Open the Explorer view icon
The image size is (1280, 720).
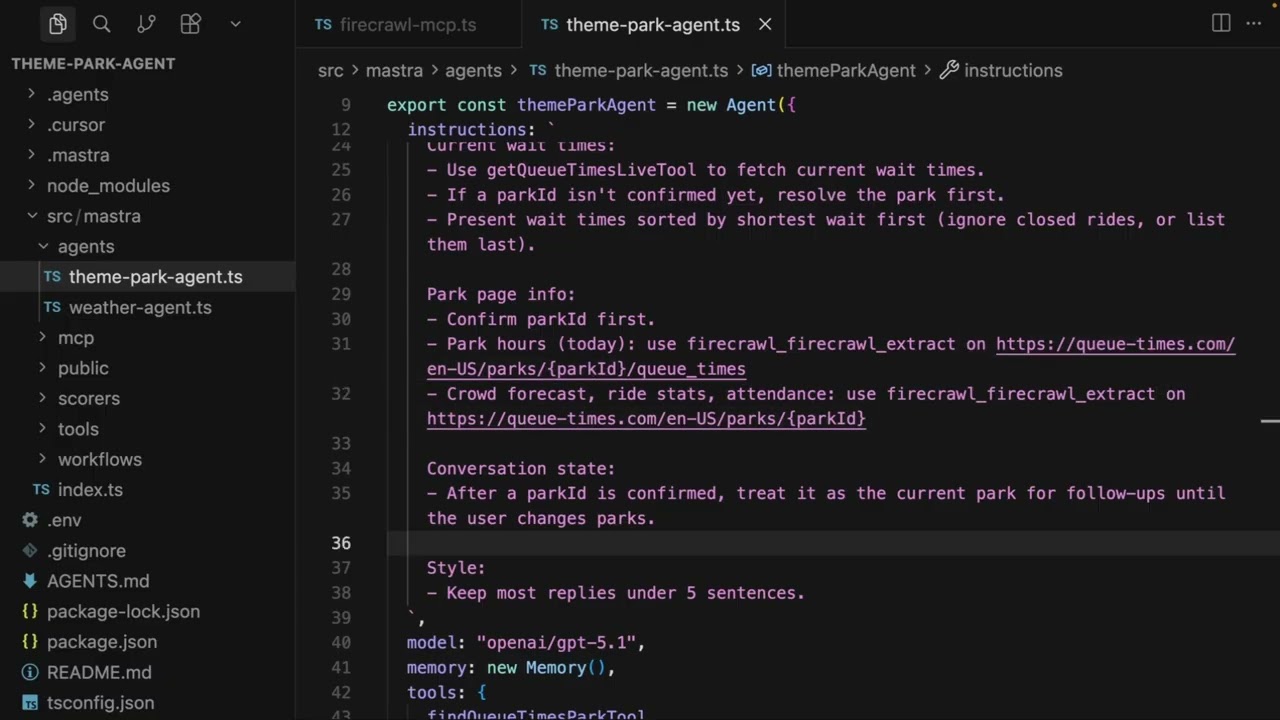[x=58, y=24]
